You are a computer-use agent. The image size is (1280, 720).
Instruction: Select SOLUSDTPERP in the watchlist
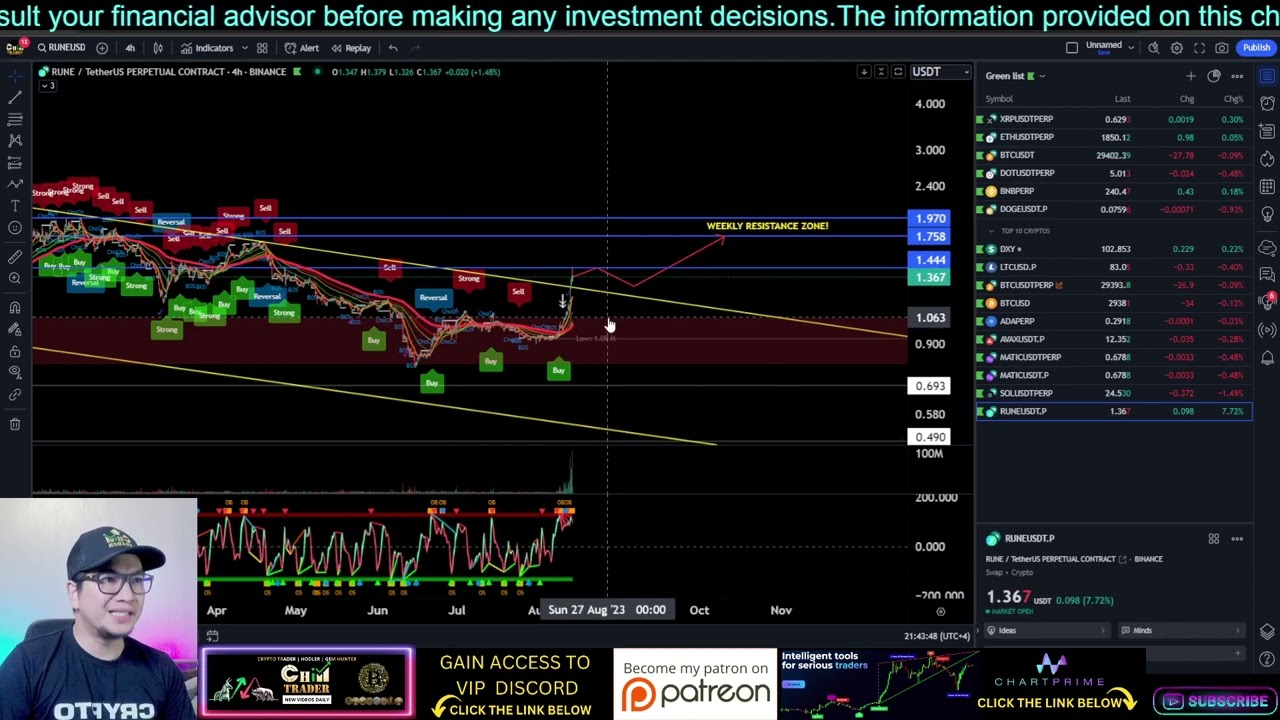tap(1114, 393)
